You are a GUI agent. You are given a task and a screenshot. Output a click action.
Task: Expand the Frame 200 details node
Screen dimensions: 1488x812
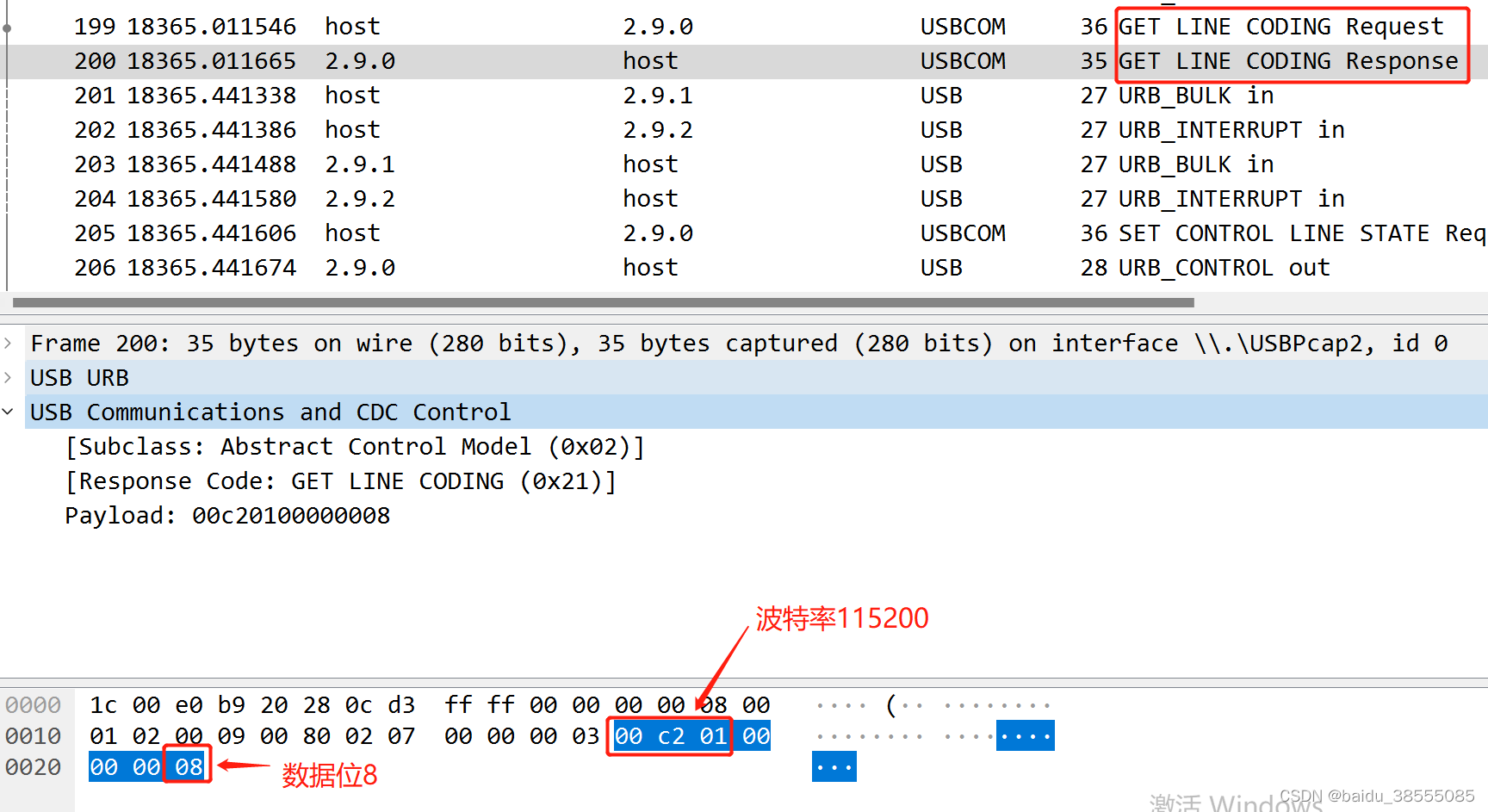coord(8,343)
